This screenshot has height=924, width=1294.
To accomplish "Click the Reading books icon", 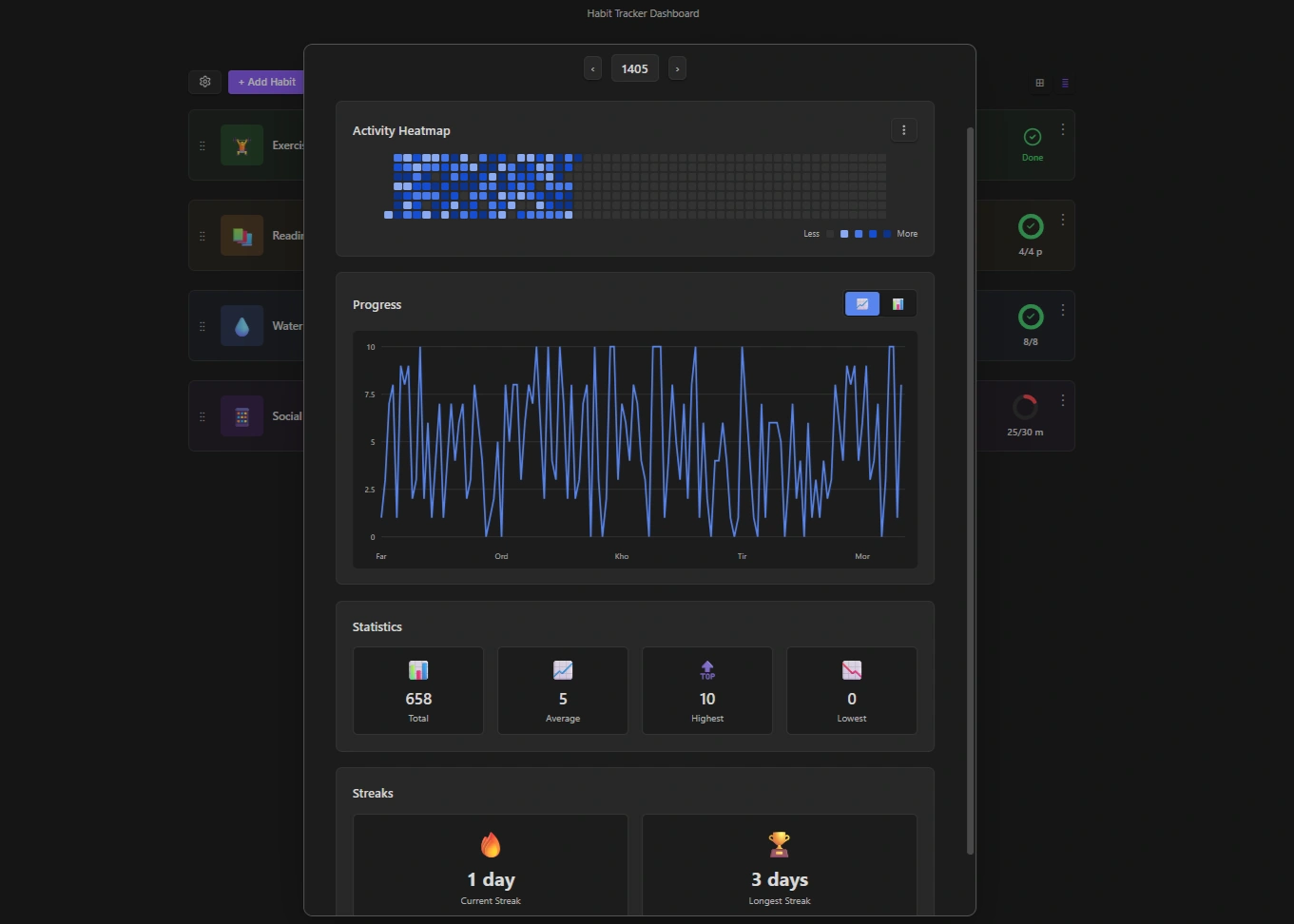I will (242, 236).
